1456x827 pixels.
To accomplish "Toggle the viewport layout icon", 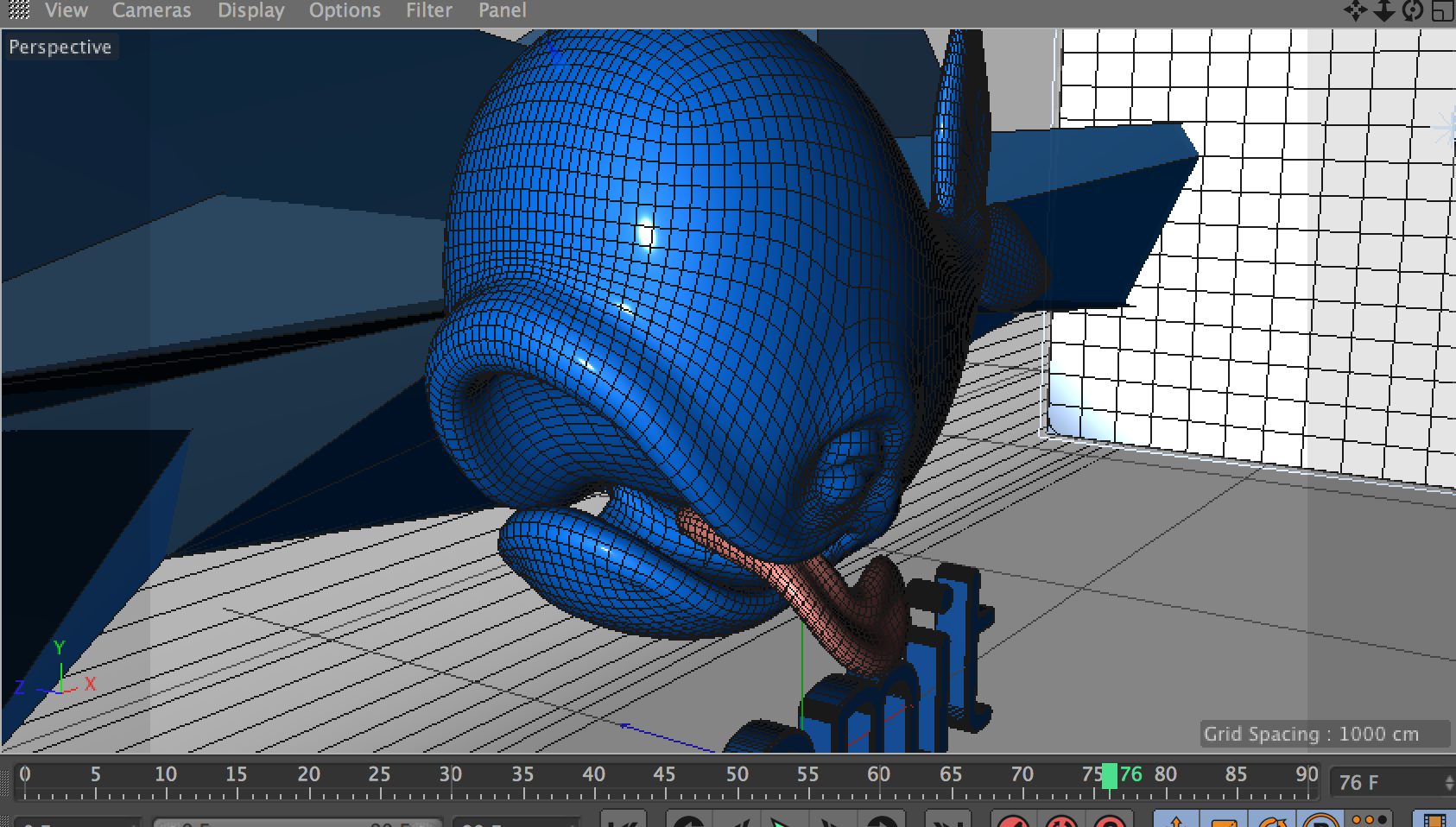I will coord(1441,11).
